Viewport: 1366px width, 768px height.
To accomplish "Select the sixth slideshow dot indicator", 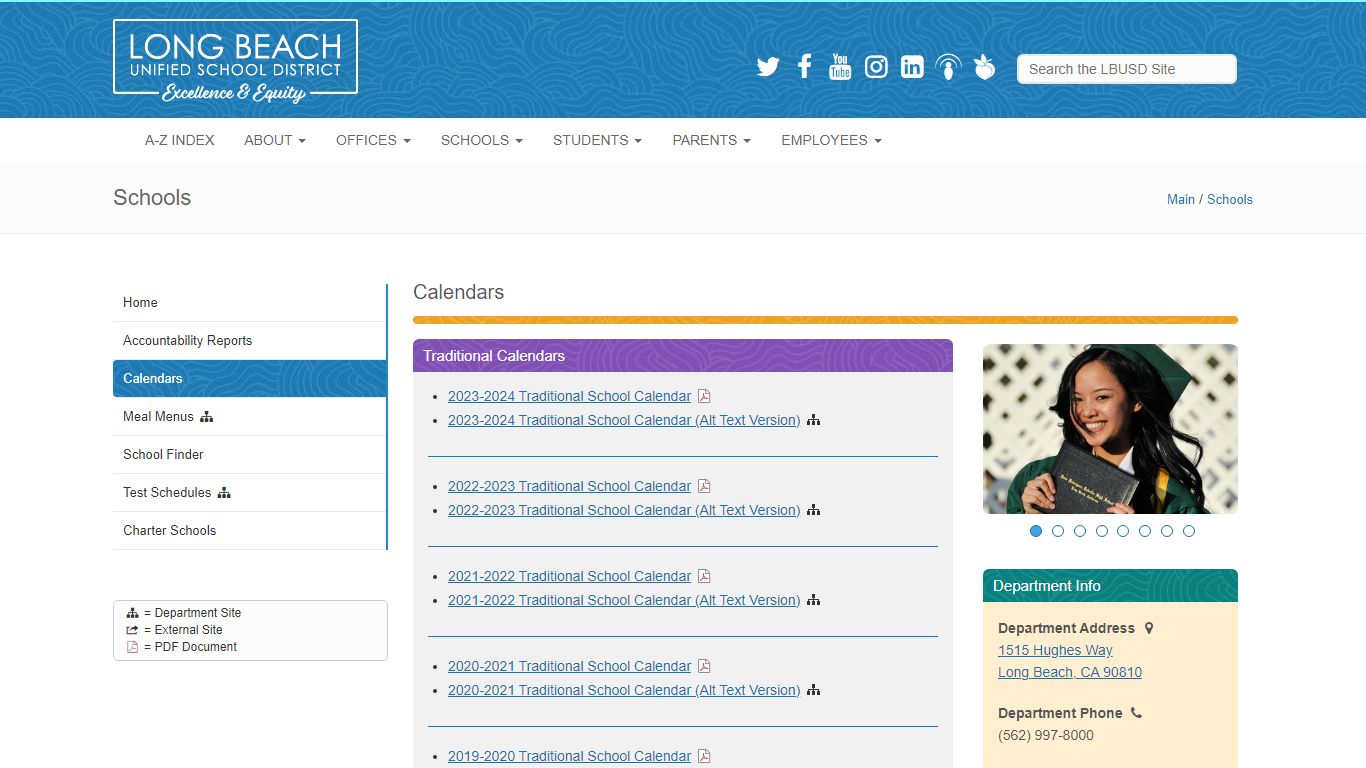I will click(1145, 531).
